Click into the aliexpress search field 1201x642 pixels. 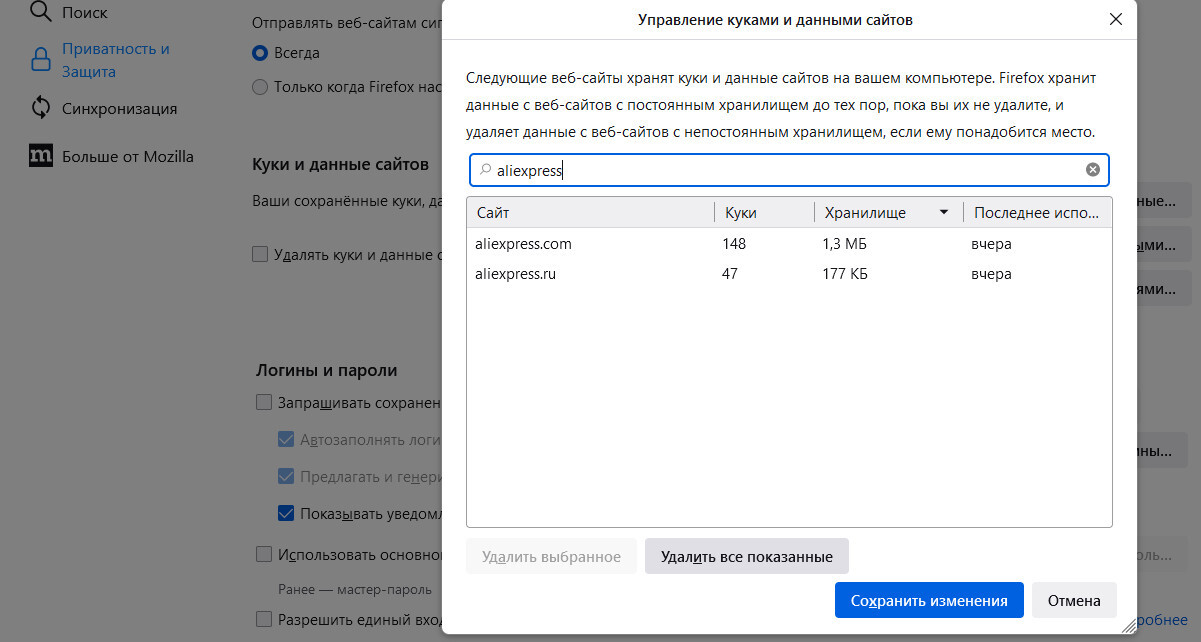(800, 170)
